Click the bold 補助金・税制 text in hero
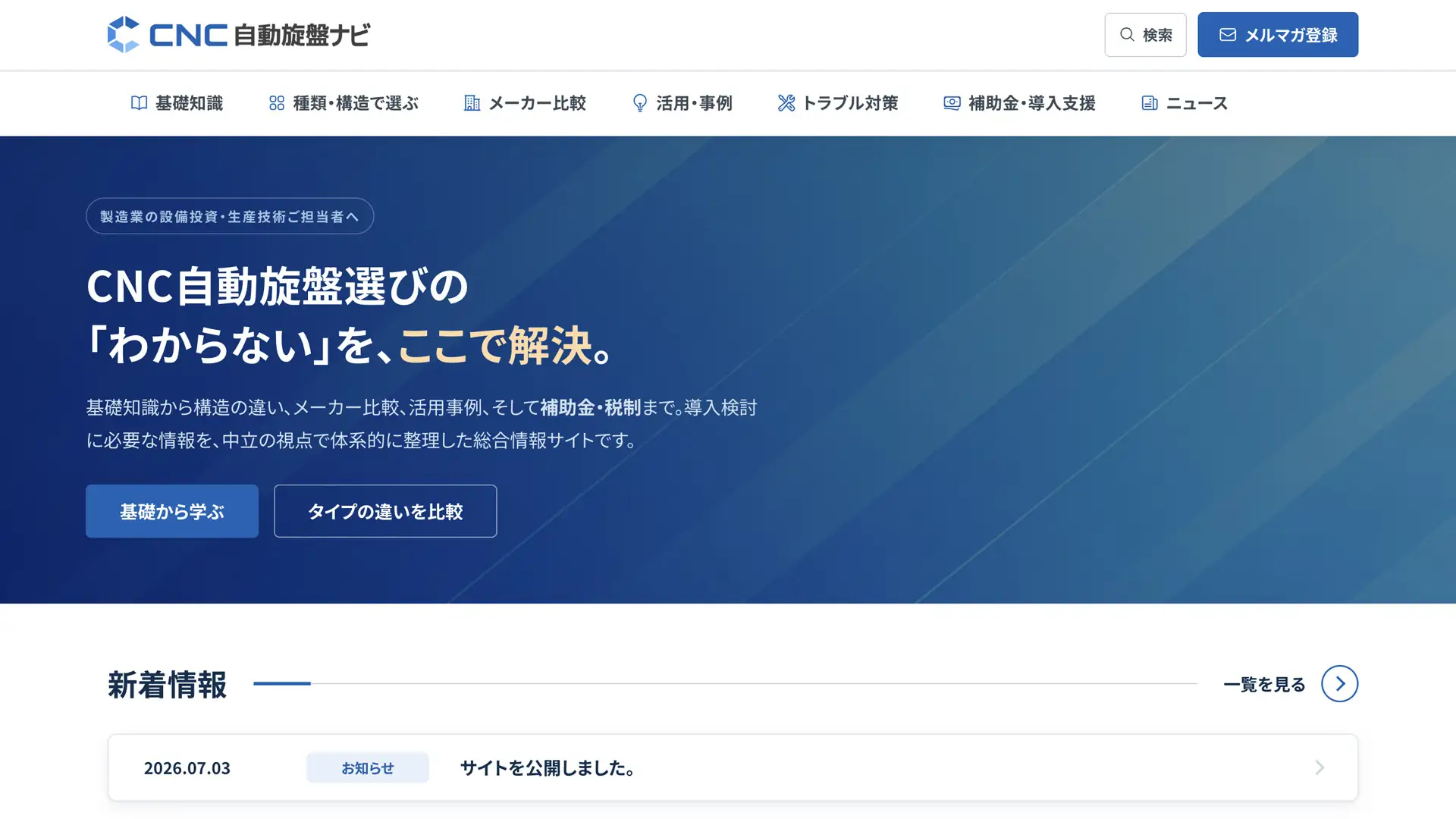1456x819 pixels. pos(590,408)
